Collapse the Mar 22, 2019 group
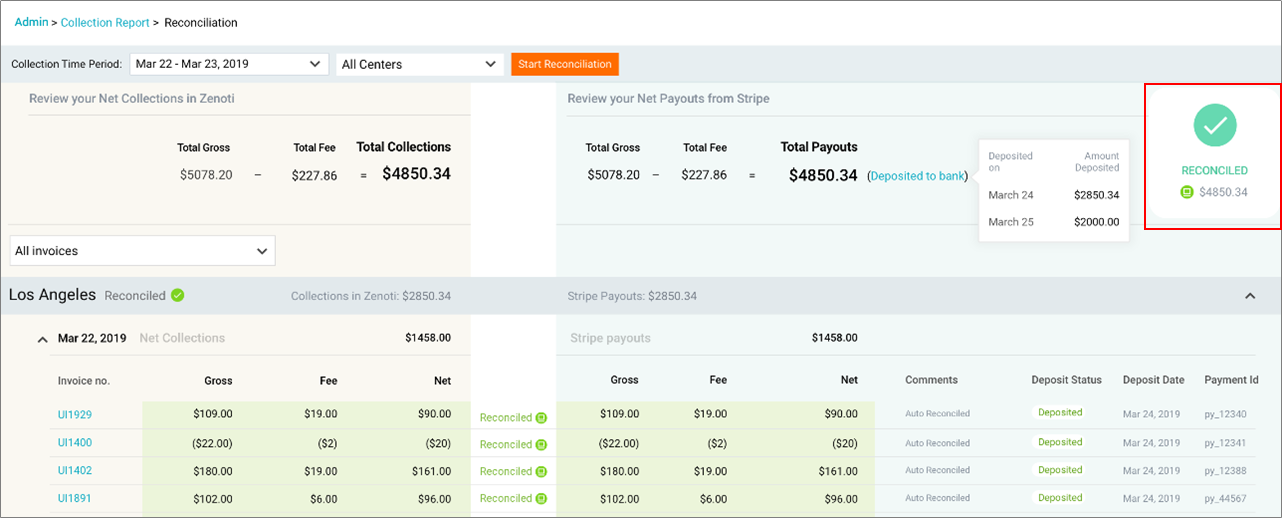The height and width of the screenshot is (518, 1282). 42,339
